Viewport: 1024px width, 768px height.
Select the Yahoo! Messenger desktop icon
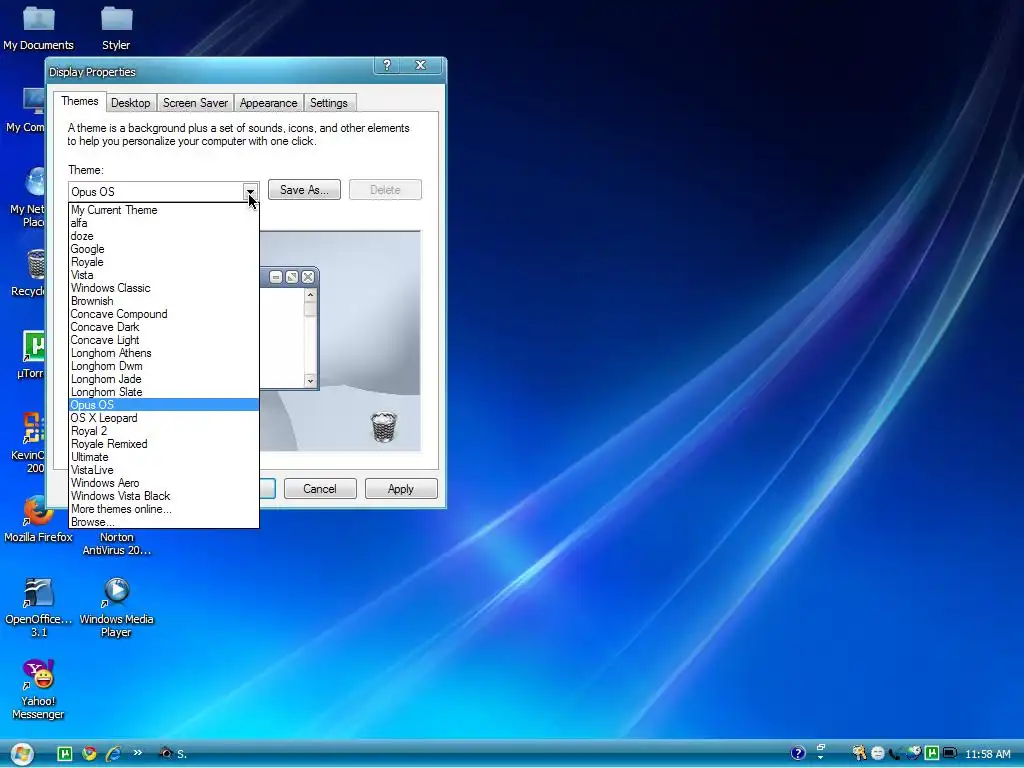point(39,690)
